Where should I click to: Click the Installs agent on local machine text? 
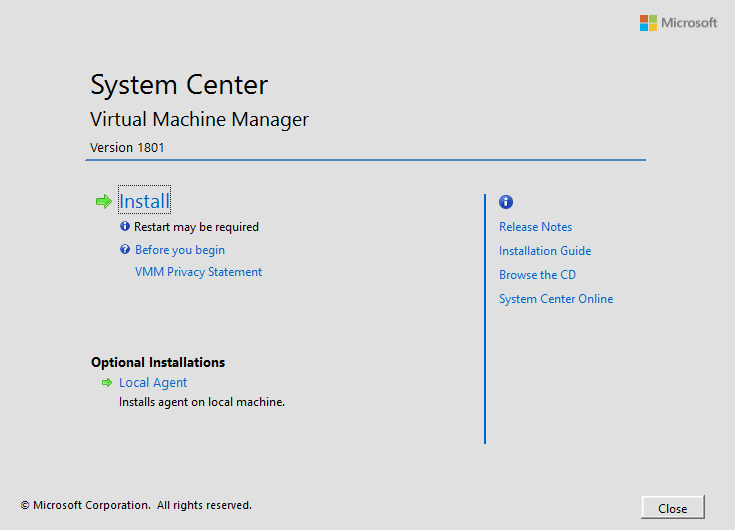tap(202, 402)
